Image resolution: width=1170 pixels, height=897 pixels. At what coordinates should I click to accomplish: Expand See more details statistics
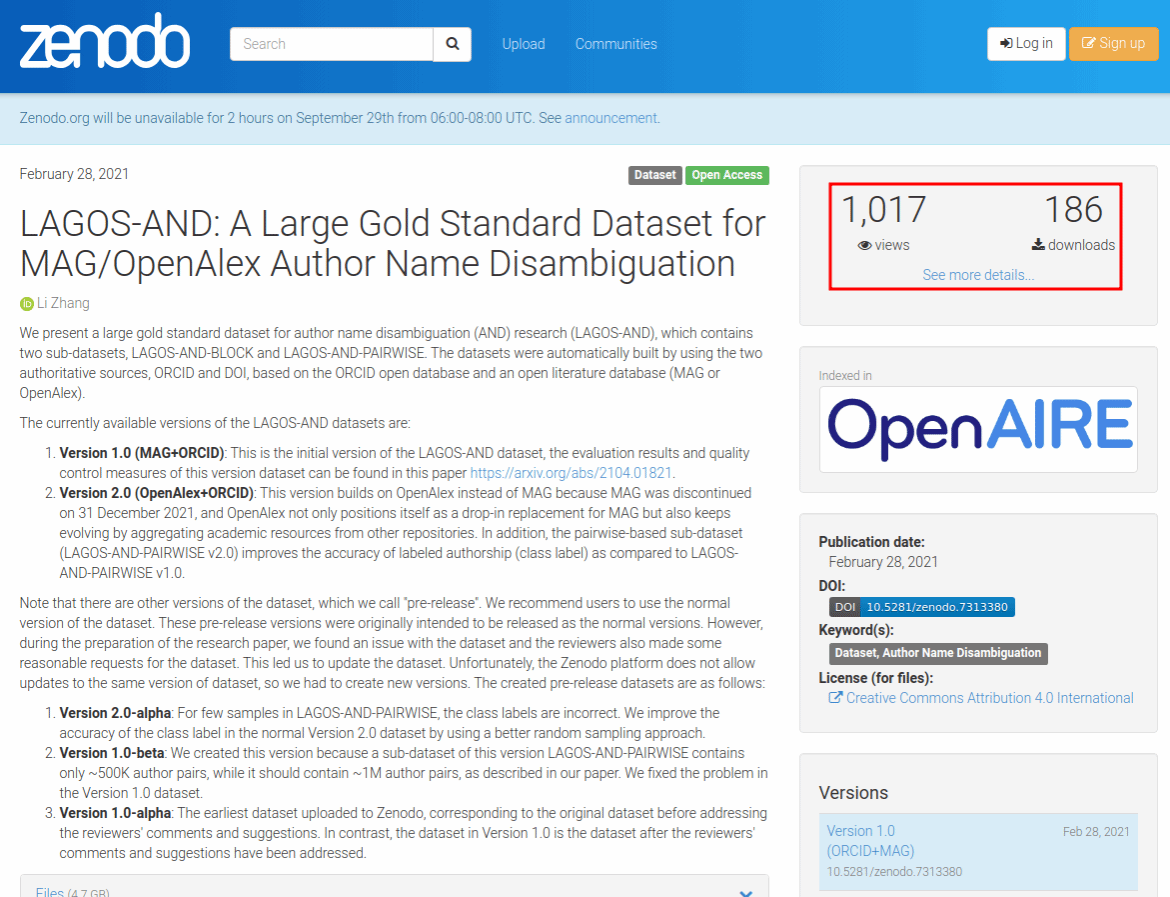click(x=977, y=275)
